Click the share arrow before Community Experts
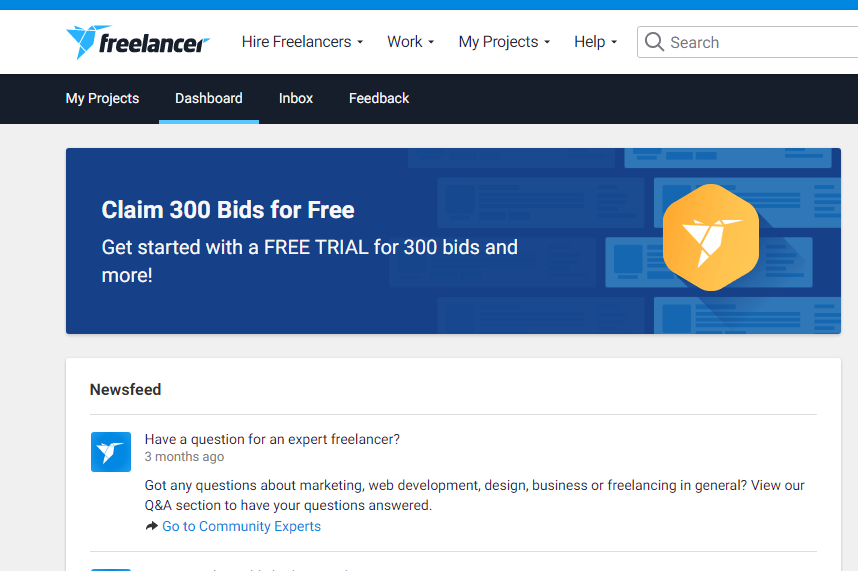This screenshot has height=571, width=858. point(152,526)
